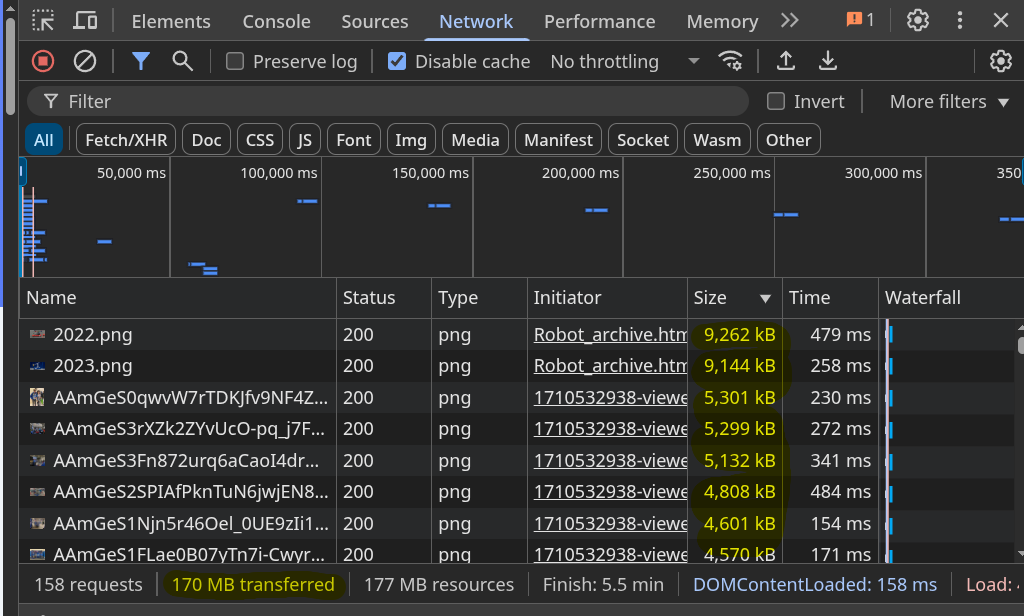The height and width of the screenshot is (616, 1024).
Task: Select the inspect element picker icon
Action: 43,21
